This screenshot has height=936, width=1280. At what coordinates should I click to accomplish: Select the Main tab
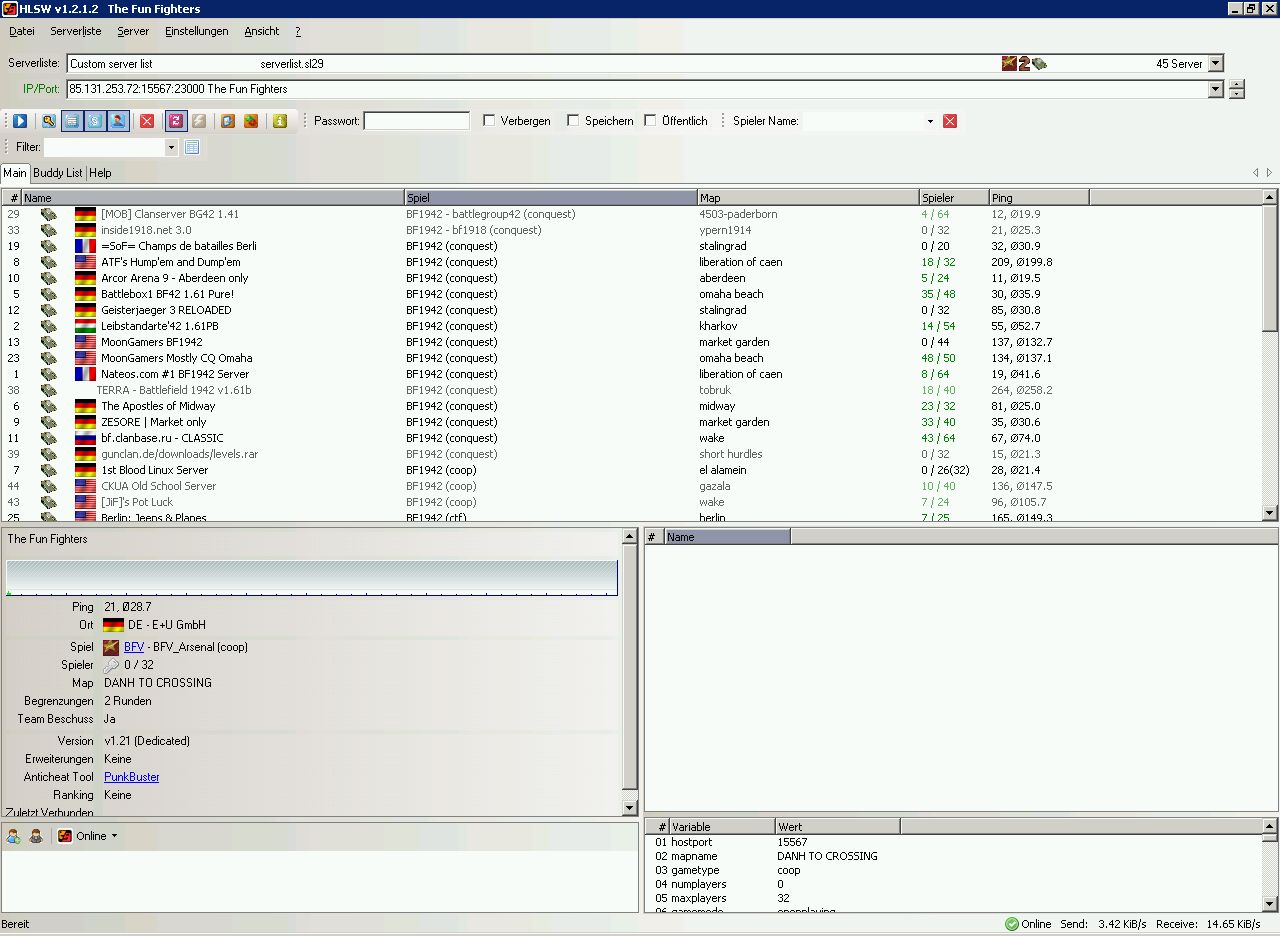[x=15, y=173]
